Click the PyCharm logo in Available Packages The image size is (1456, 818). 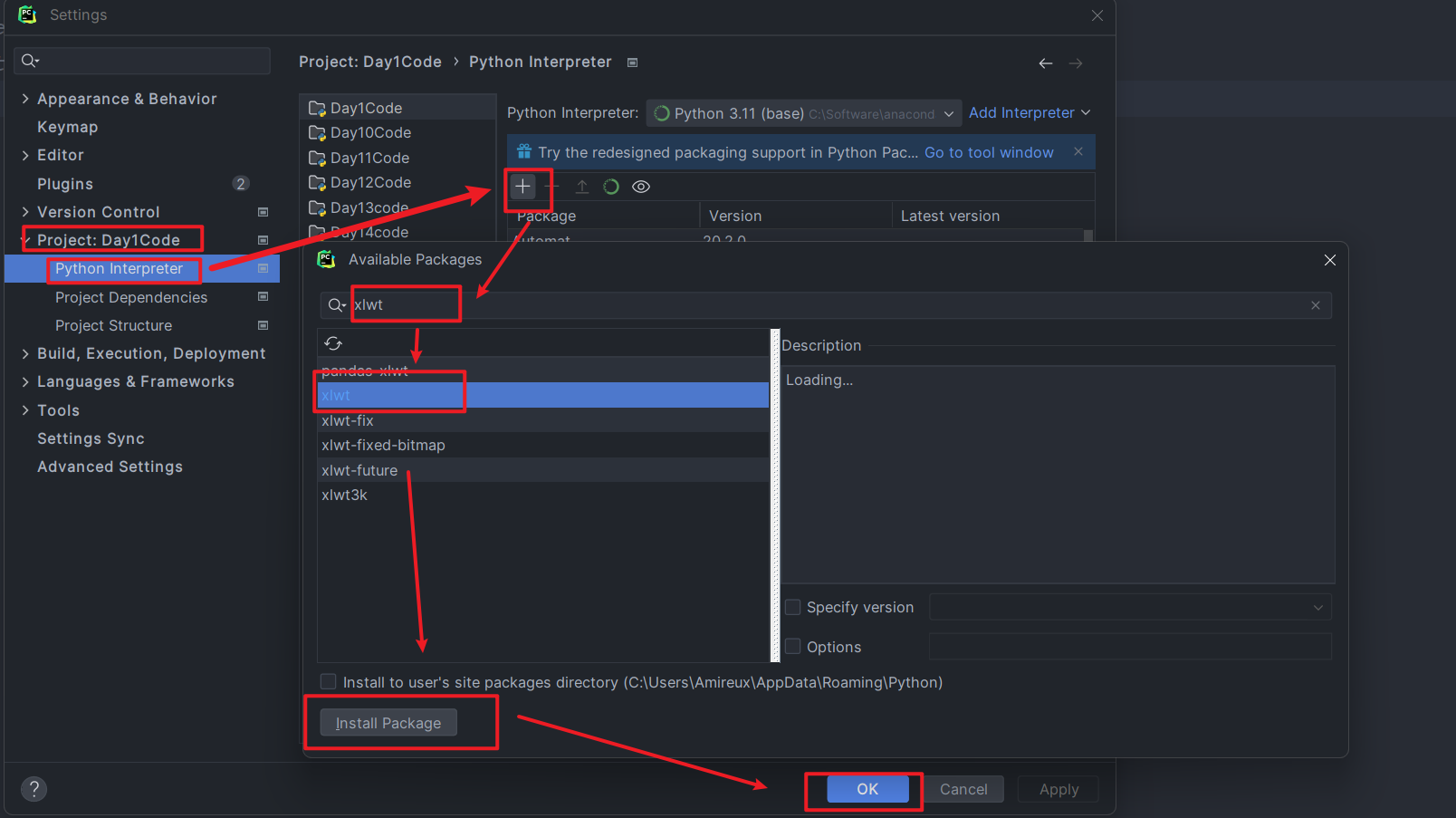click(x=326, y=259)
